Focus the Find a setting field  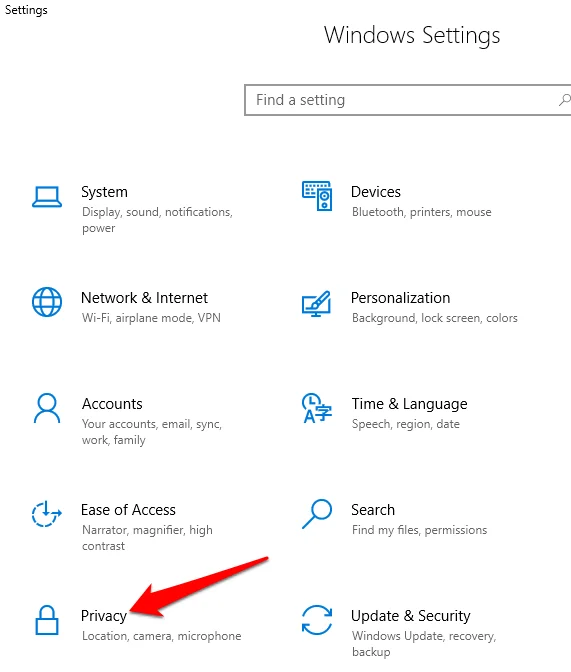[x=408, y=100]
